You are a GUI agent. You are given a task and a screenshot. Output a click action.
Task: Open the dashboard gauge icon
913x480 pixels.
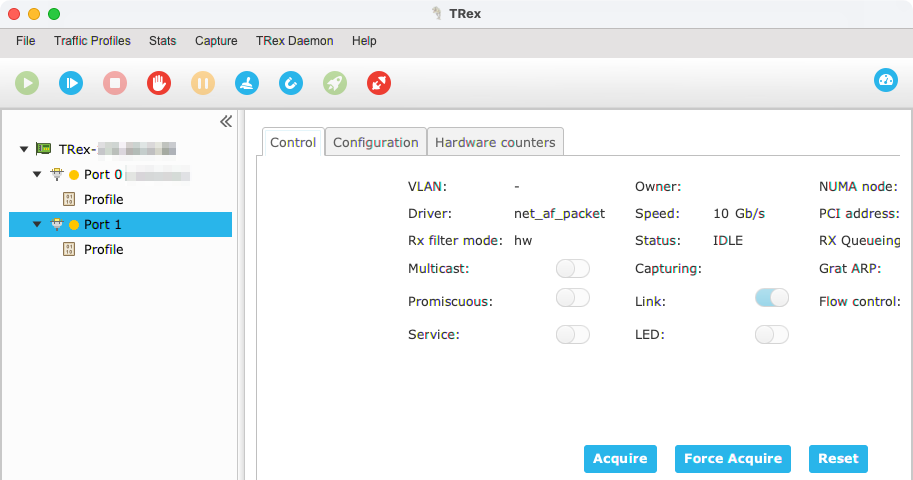pos(886,80)
